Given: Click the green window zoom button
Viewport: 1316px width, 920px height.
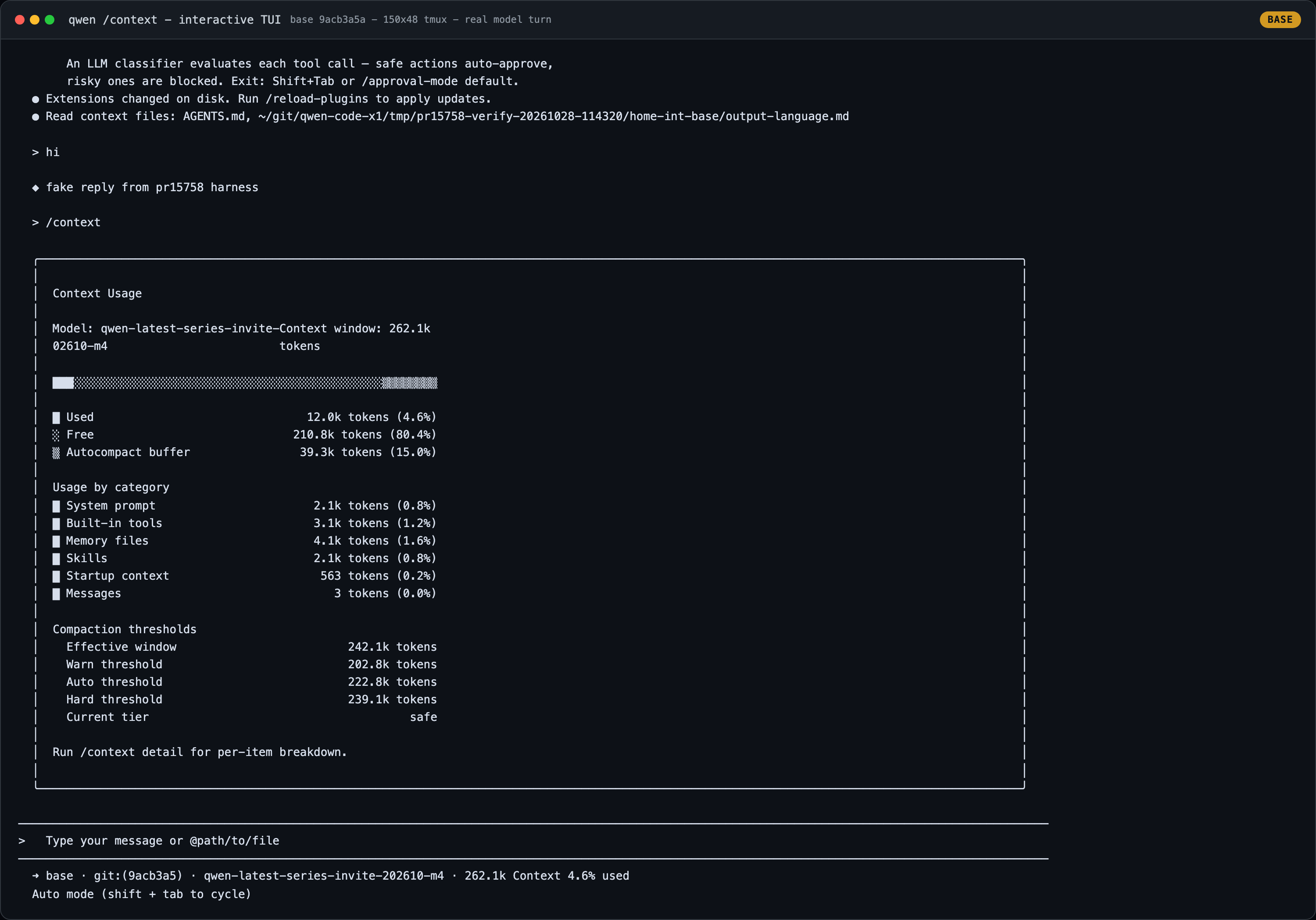Looking at the screenshot, I should [x=50, y=19].
